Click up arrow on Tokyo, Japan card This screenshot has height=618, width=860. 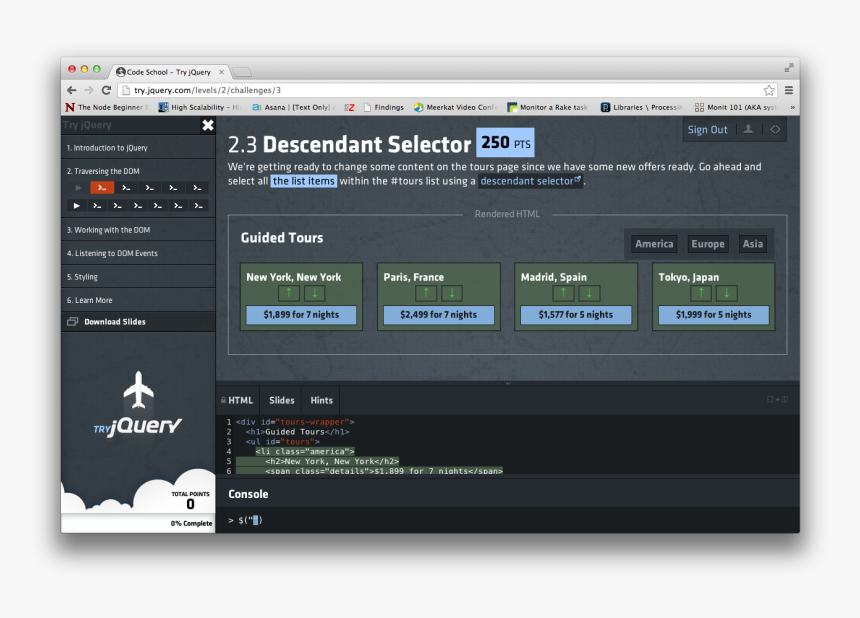click(700, 293)
